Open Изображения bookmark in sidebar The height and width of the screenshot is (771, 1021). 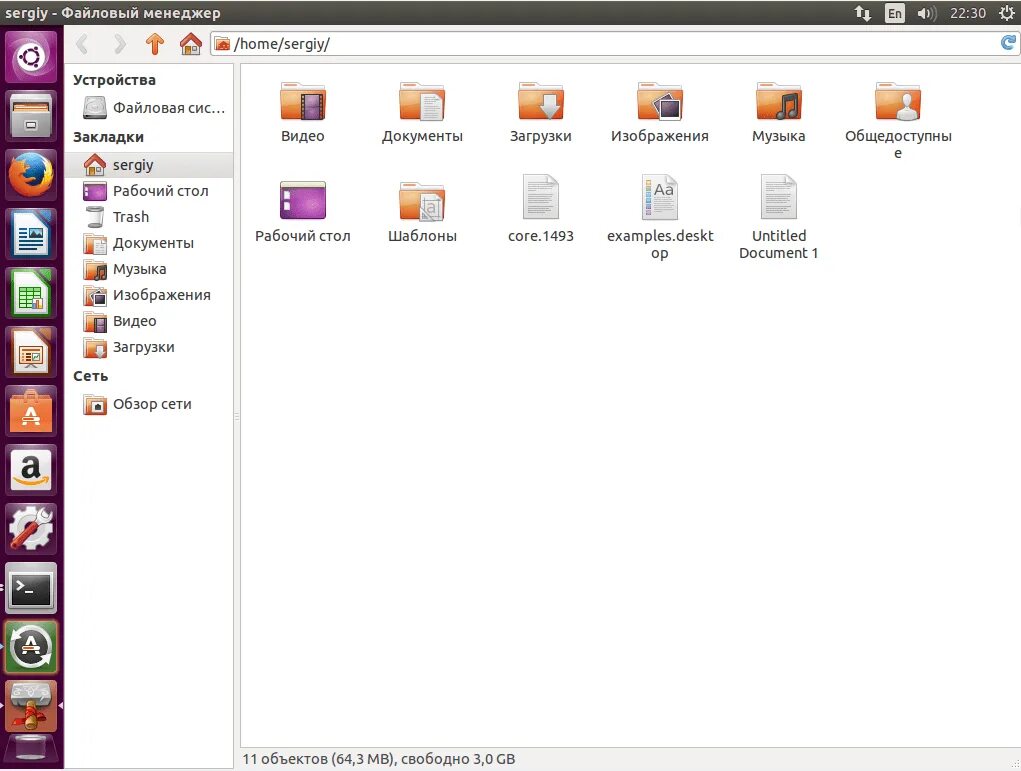148,295
